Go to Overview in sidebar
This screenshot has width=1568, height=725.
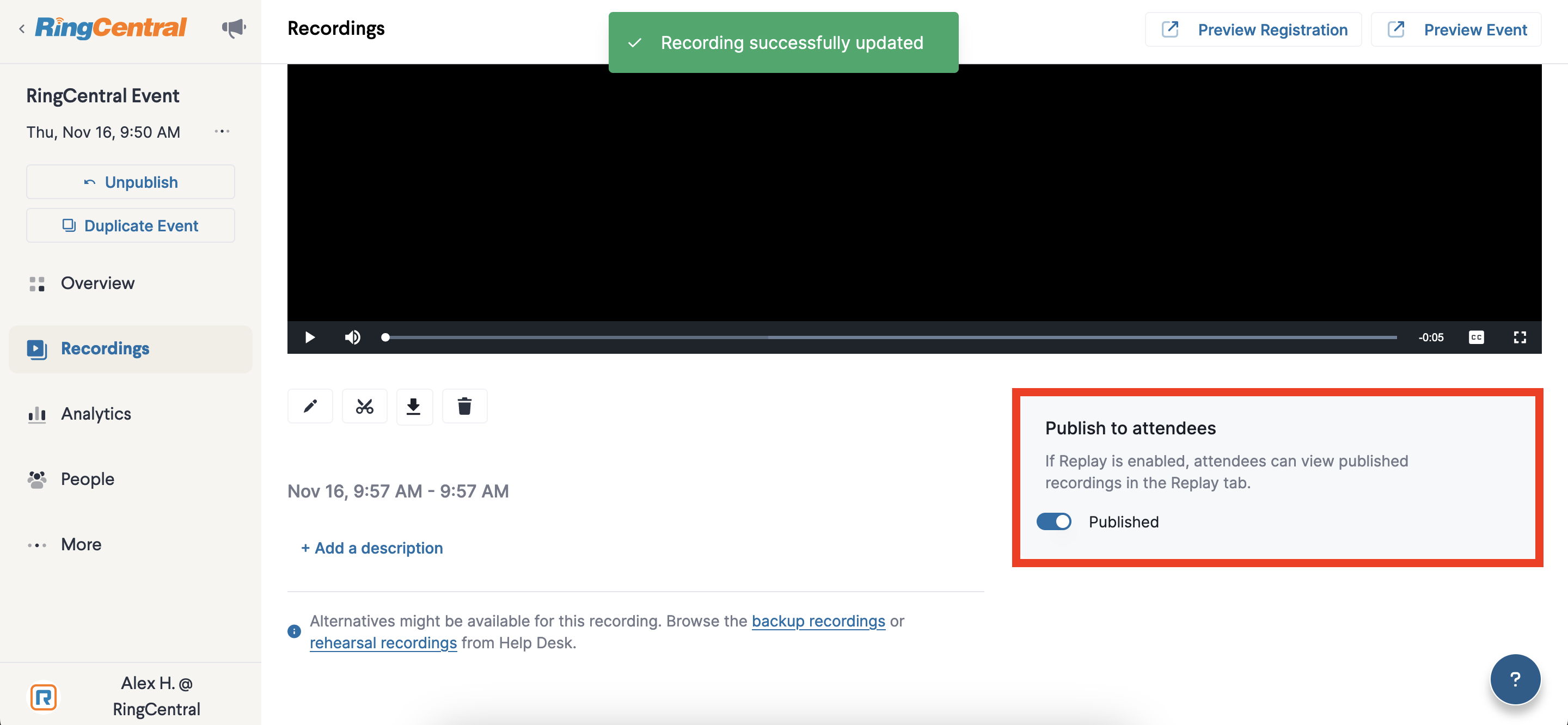(x=130, y=283)
